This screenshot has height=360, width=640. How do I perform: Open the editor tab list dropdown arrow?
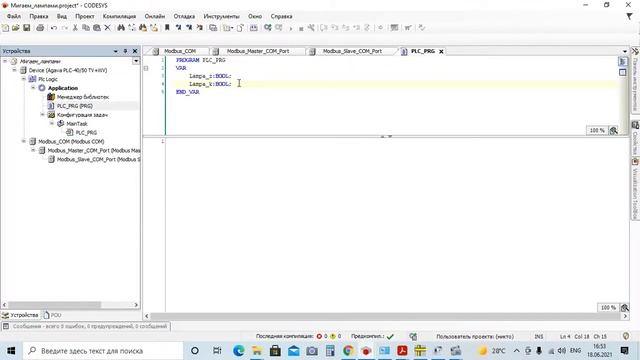[x=624, y=51]
